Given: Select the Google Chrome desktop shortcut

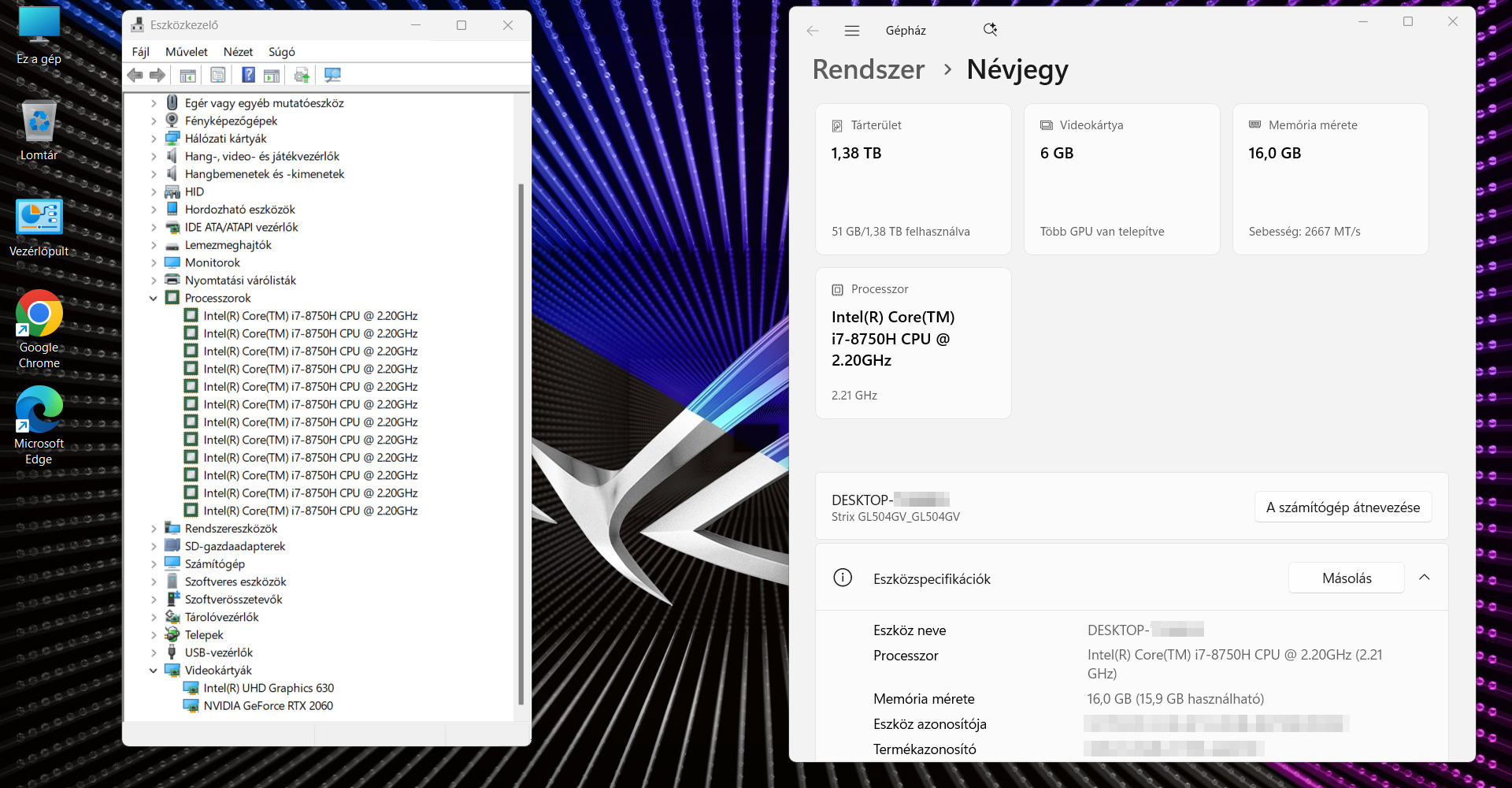Looking at the screenshot, I should pos(39,329).
